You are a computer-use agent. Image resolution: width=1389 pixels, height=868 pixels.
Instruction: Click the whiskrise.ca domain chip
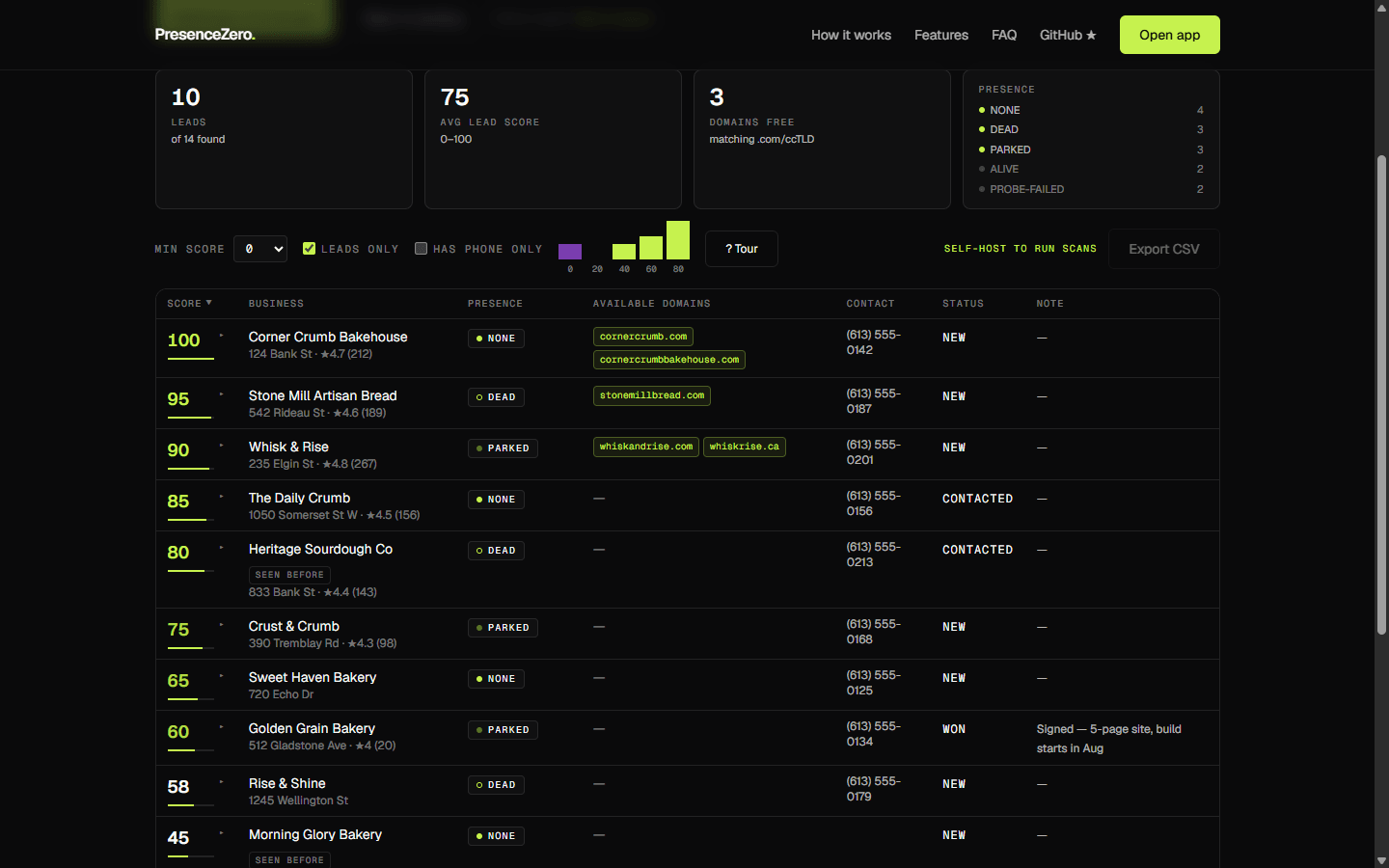[745, 447]
